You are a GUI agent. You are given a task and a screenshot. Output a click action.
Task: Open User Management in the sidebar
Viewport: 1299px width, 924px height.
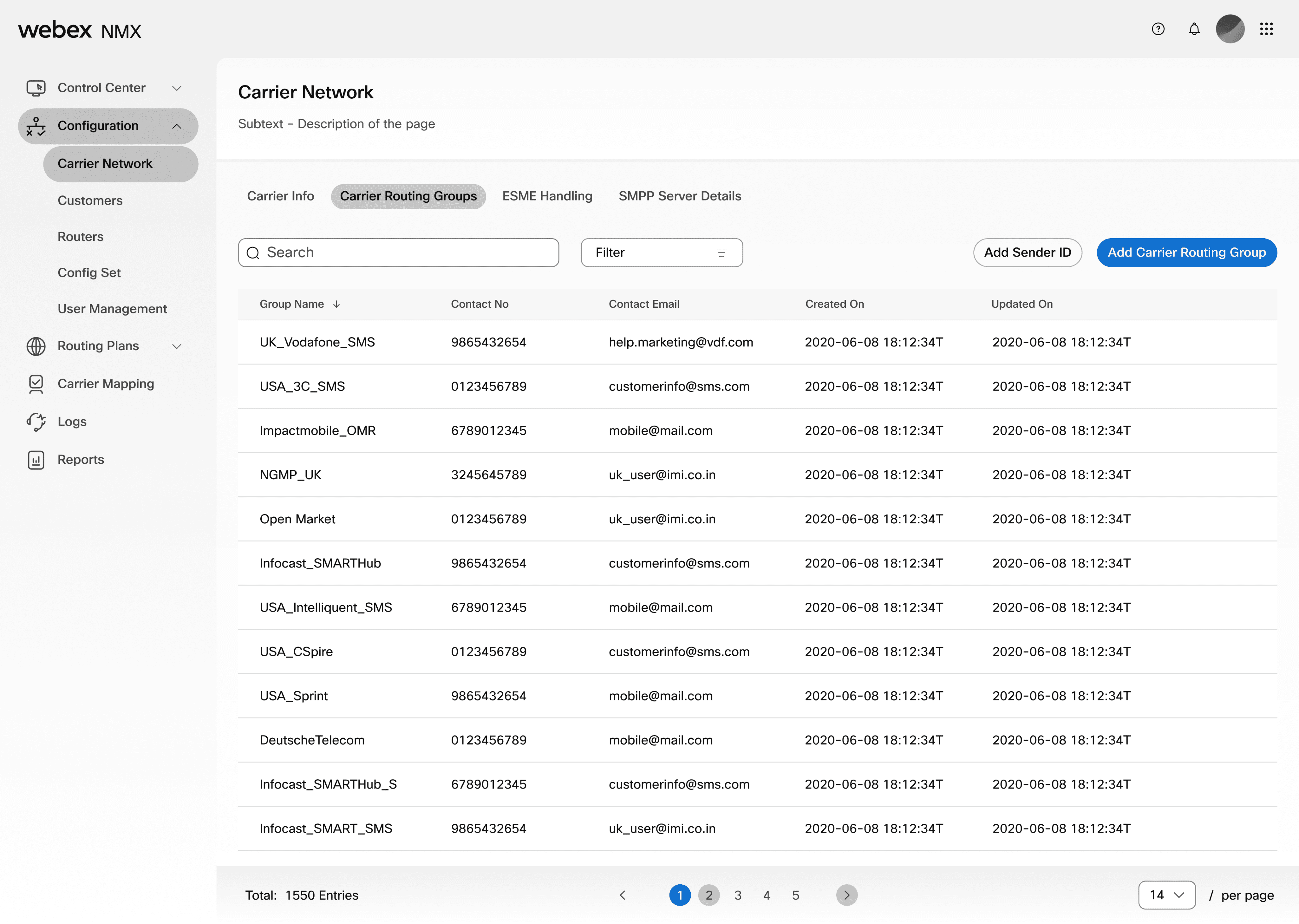112,309
